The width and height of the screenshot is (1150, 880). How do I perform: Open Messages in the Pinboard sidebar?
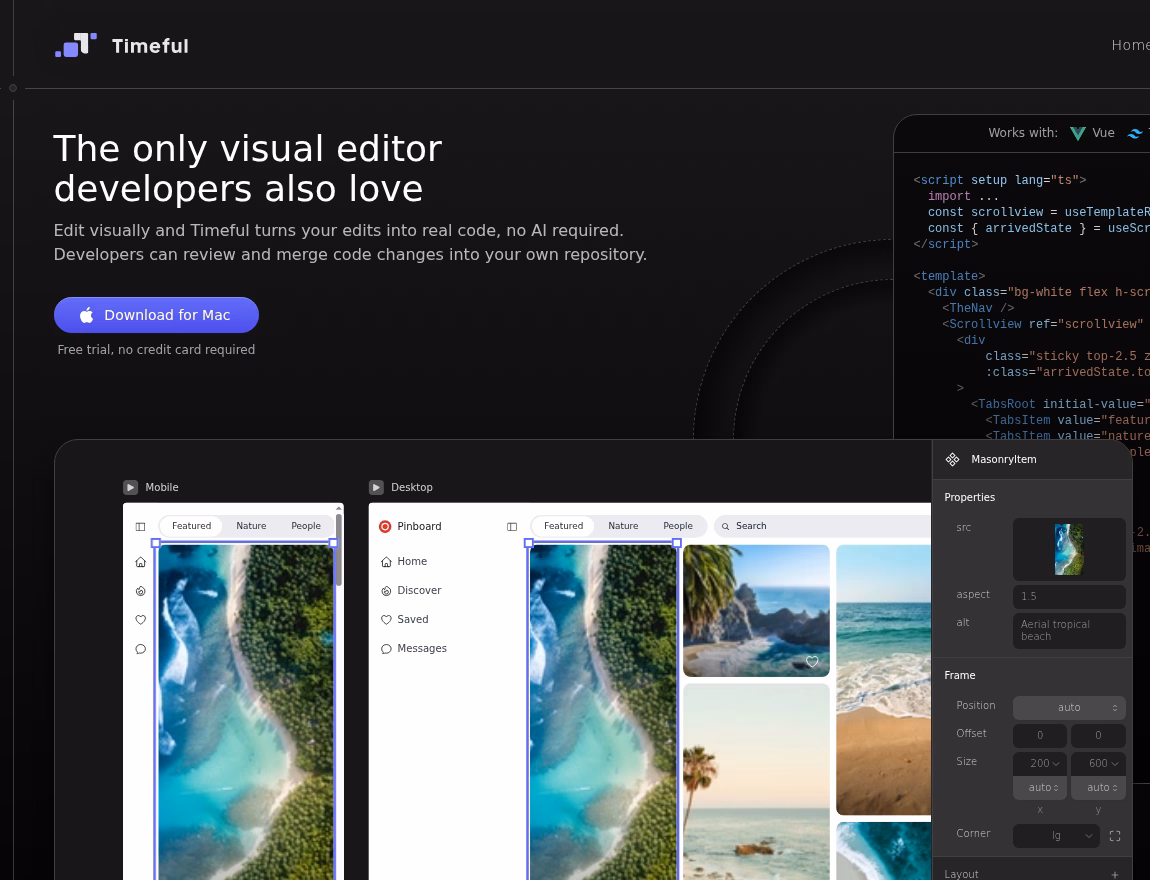[414, 649]
